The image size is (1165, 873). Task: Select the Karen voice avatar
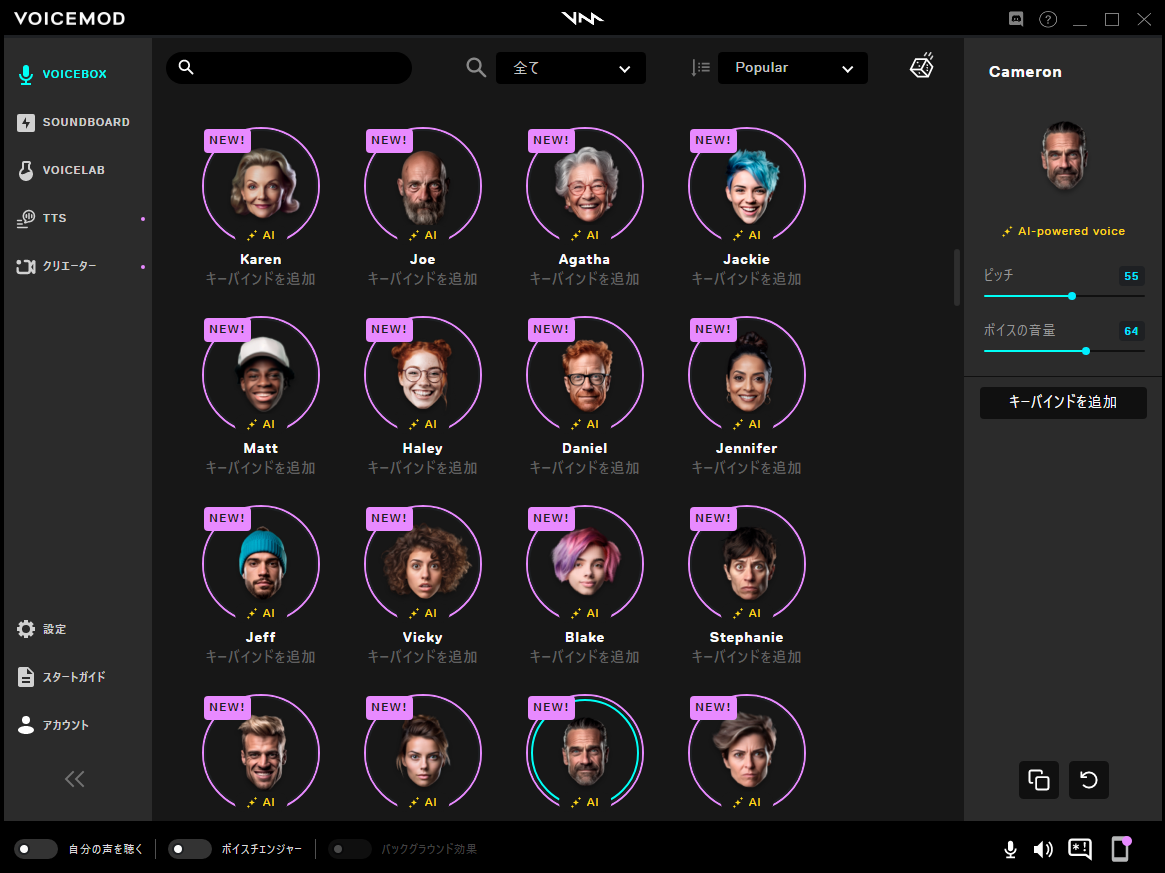(x=261, y=186)
